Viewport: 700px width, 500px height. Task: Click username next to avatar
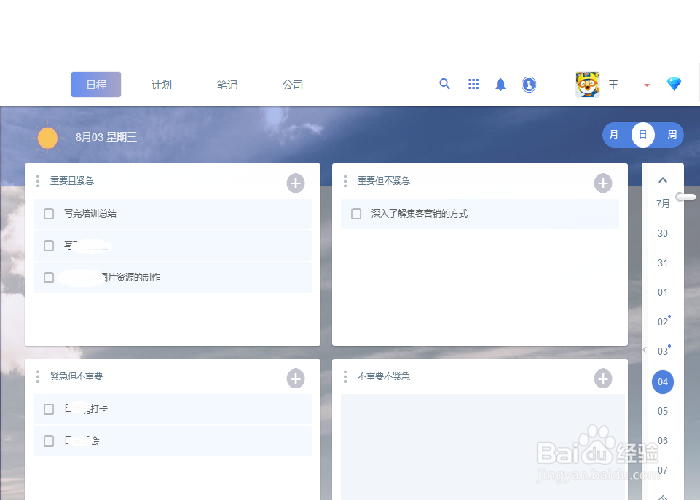point(614,84)
